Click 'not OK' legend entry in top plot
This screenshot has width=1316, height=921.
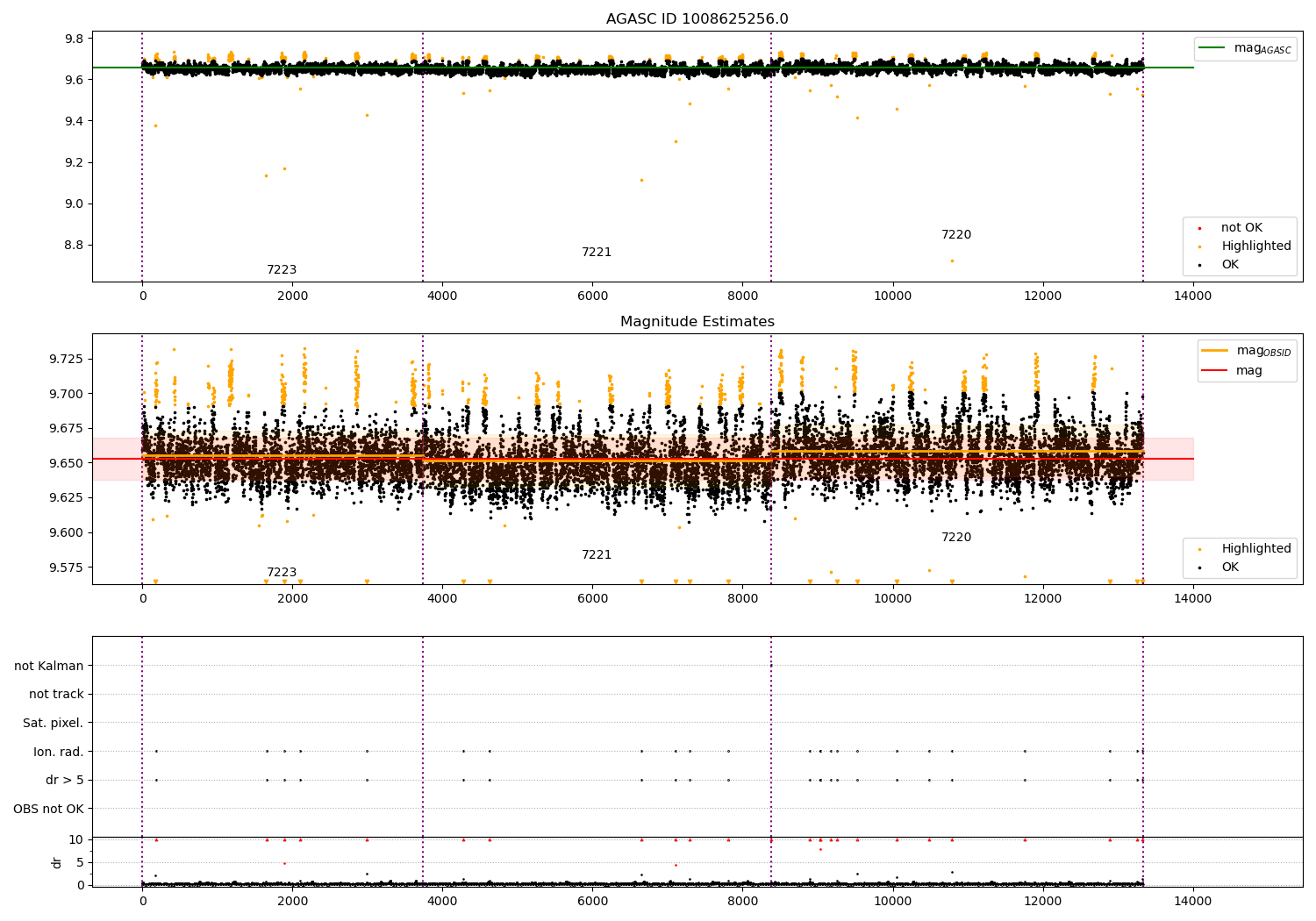1241,228
